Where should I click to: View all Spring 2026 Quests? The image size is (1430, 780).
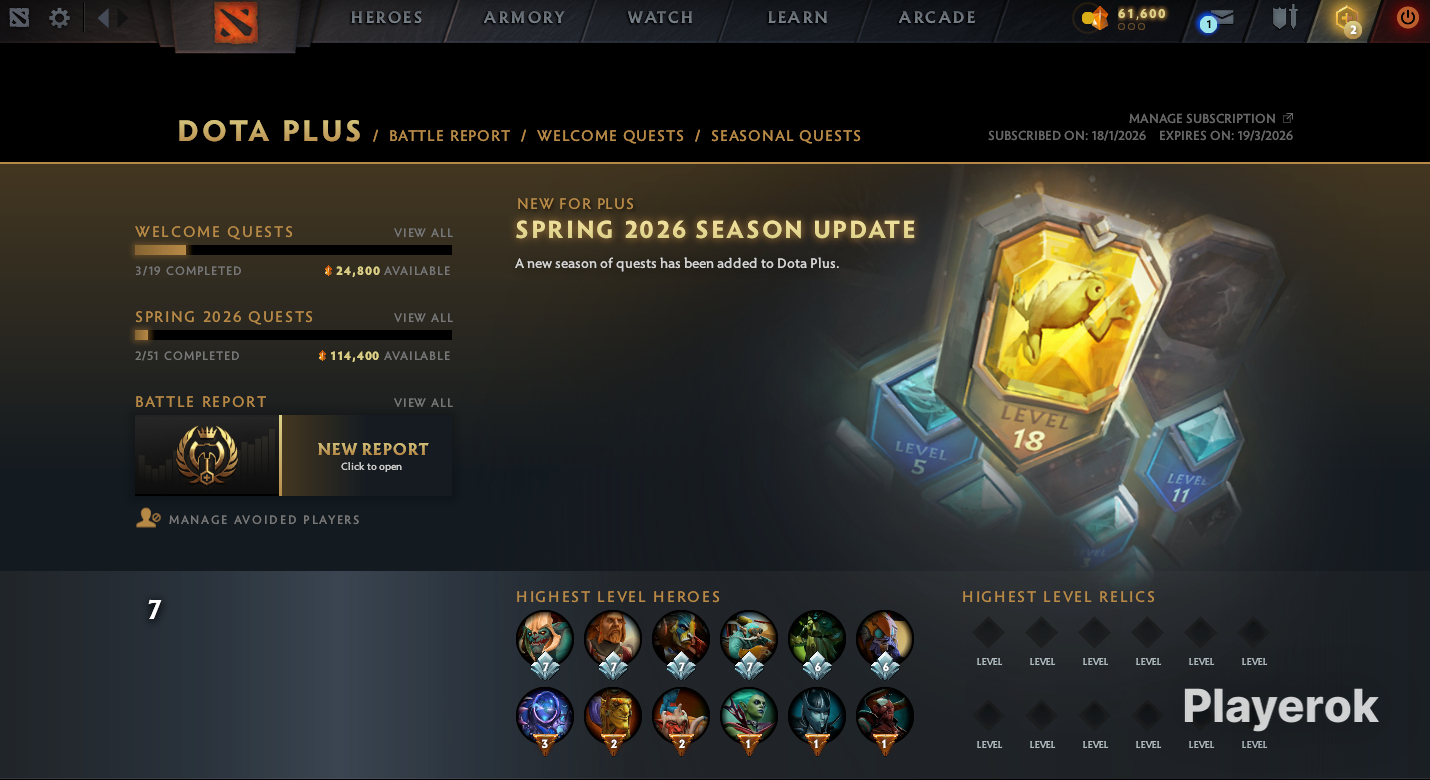click(x=423, y=318)
